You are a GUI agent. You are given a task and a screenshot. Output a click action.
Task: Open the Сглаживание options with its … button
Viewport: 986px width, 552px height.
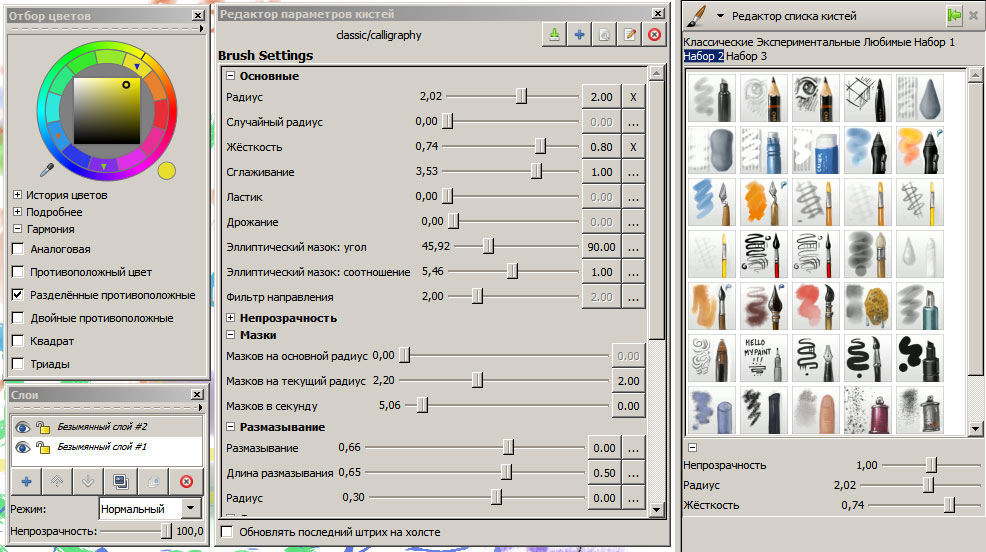tap(632, 172)
